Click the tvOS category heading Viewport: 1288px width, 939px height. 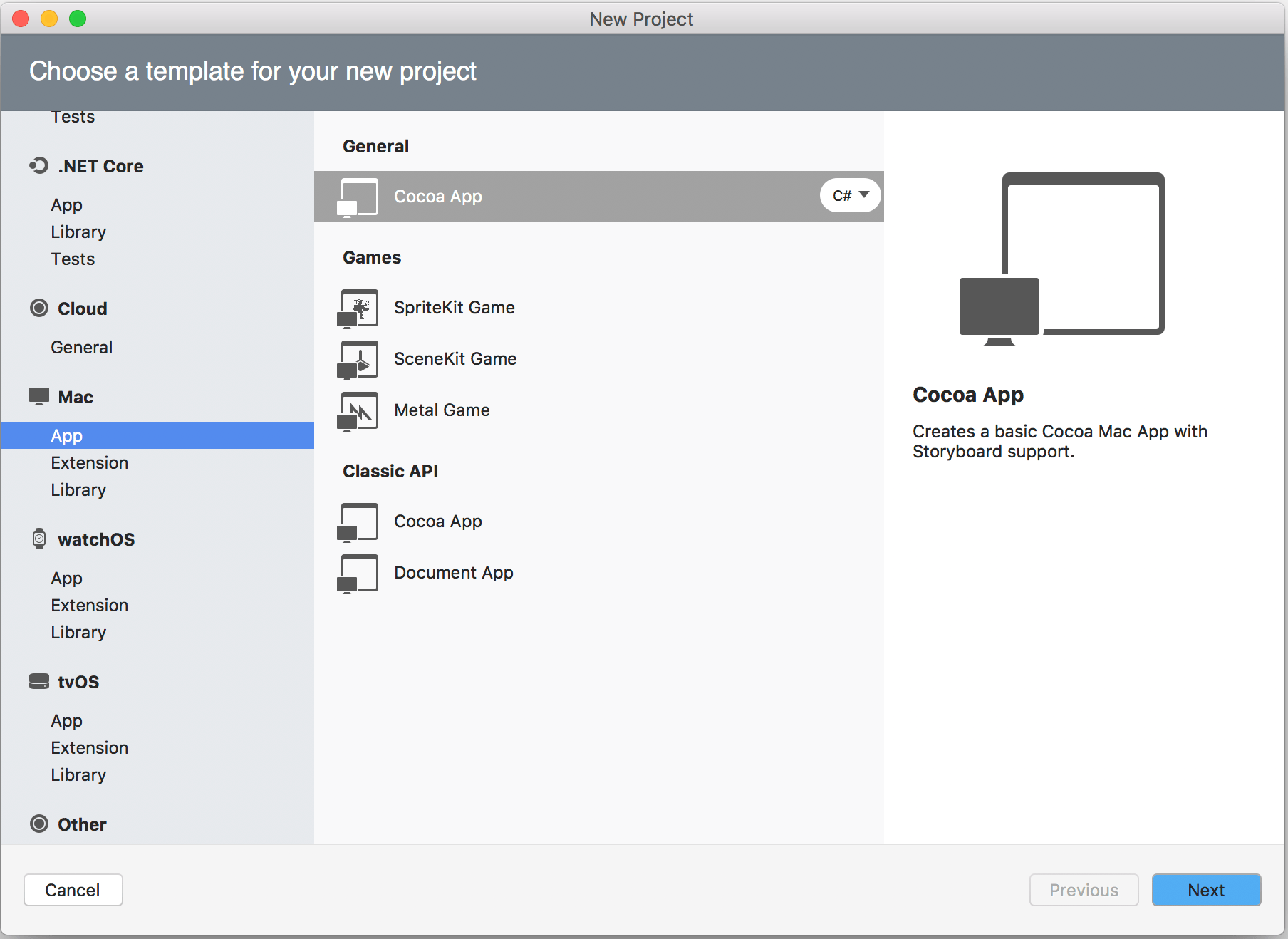pos(78,682)
